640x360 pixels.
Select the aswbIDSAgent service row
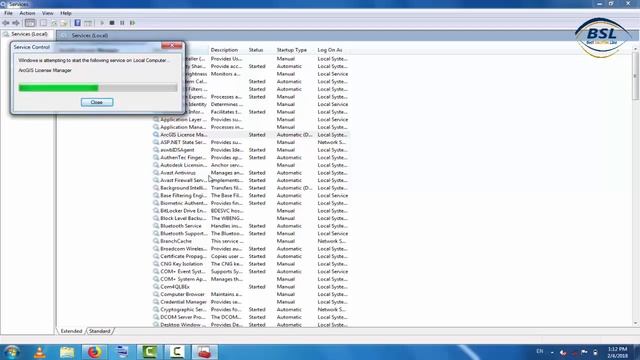point(251,150)
